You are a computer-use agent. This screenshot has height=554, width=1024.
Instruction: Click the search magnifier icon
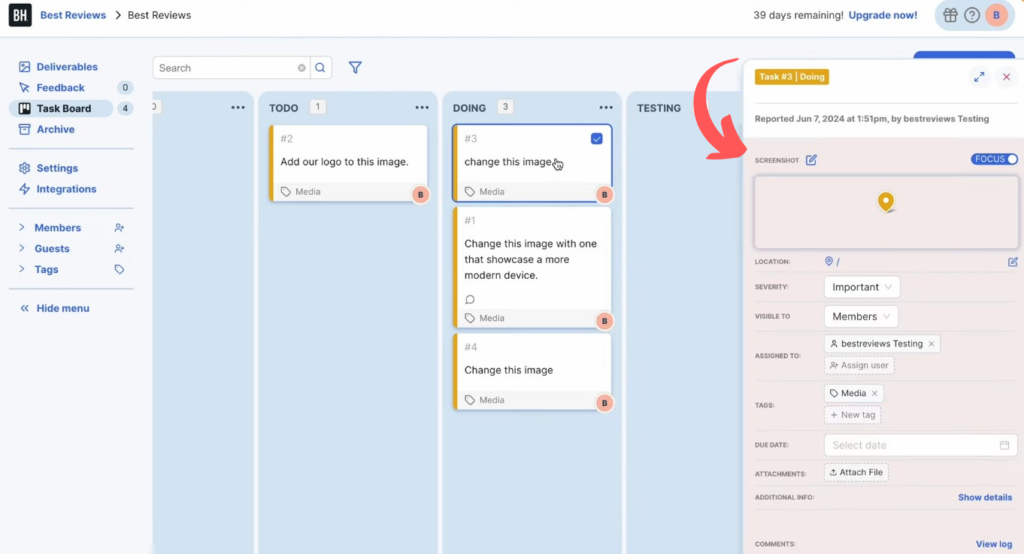coord(320,68)
